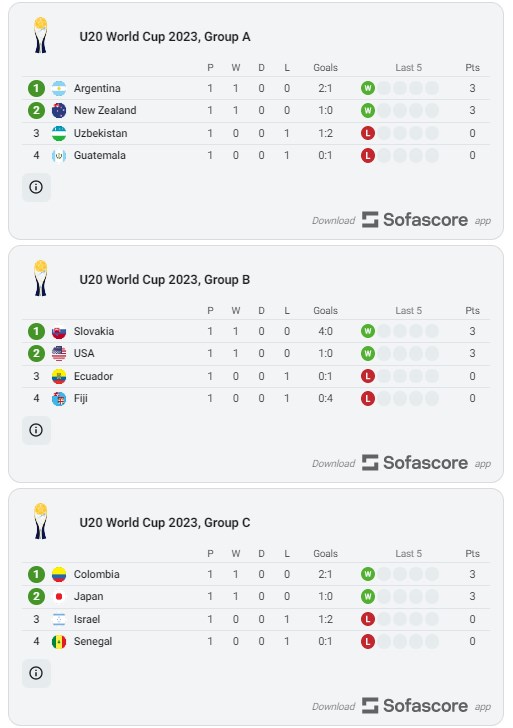Click the info icon under Group C
Viewport: 513px width, 728px height.
coord(36,673)
